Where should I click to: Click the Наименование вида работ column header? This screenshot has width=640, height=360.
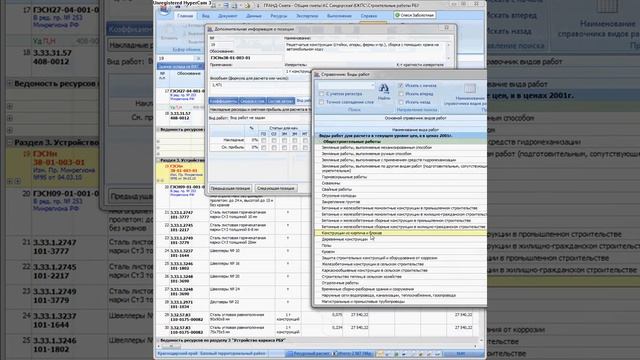click(415, 129)
